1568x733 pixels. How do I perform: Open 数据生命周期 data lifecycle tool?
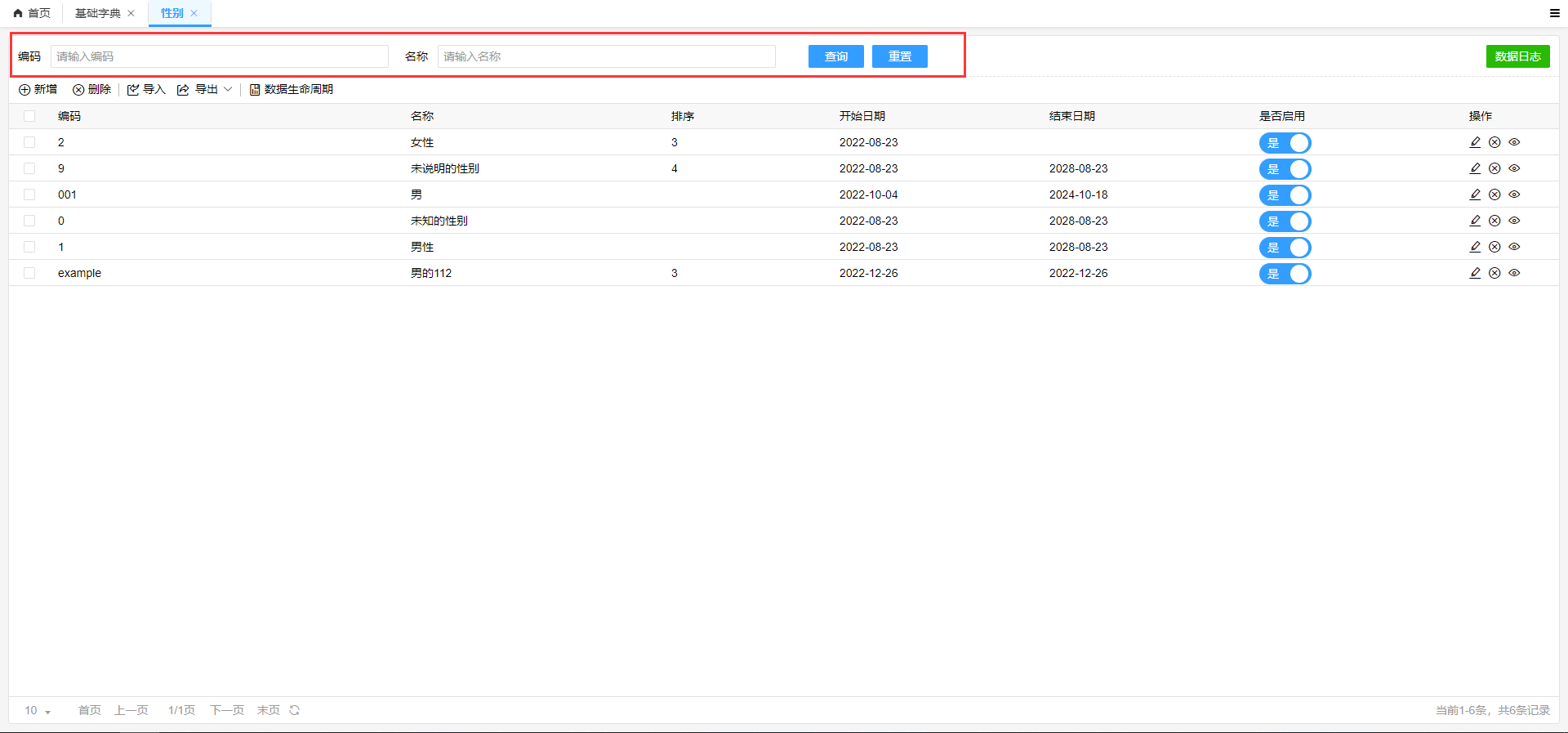291,89
